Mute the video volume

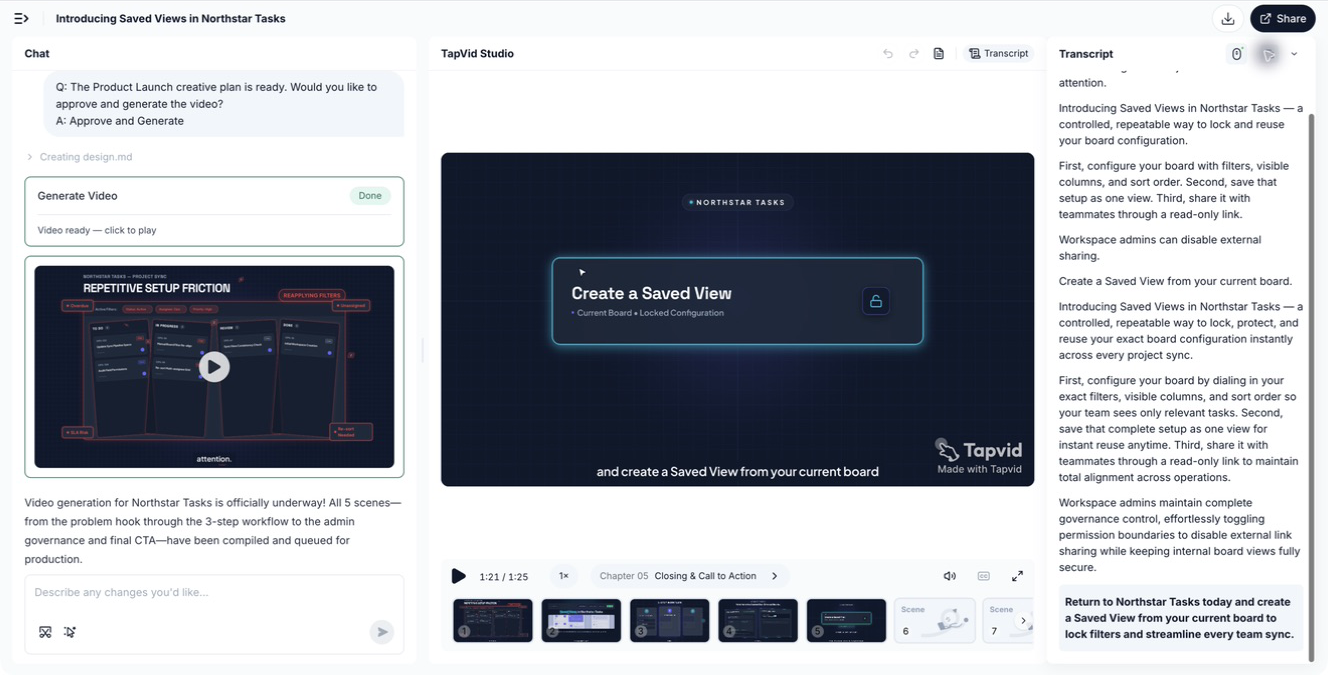950,576
